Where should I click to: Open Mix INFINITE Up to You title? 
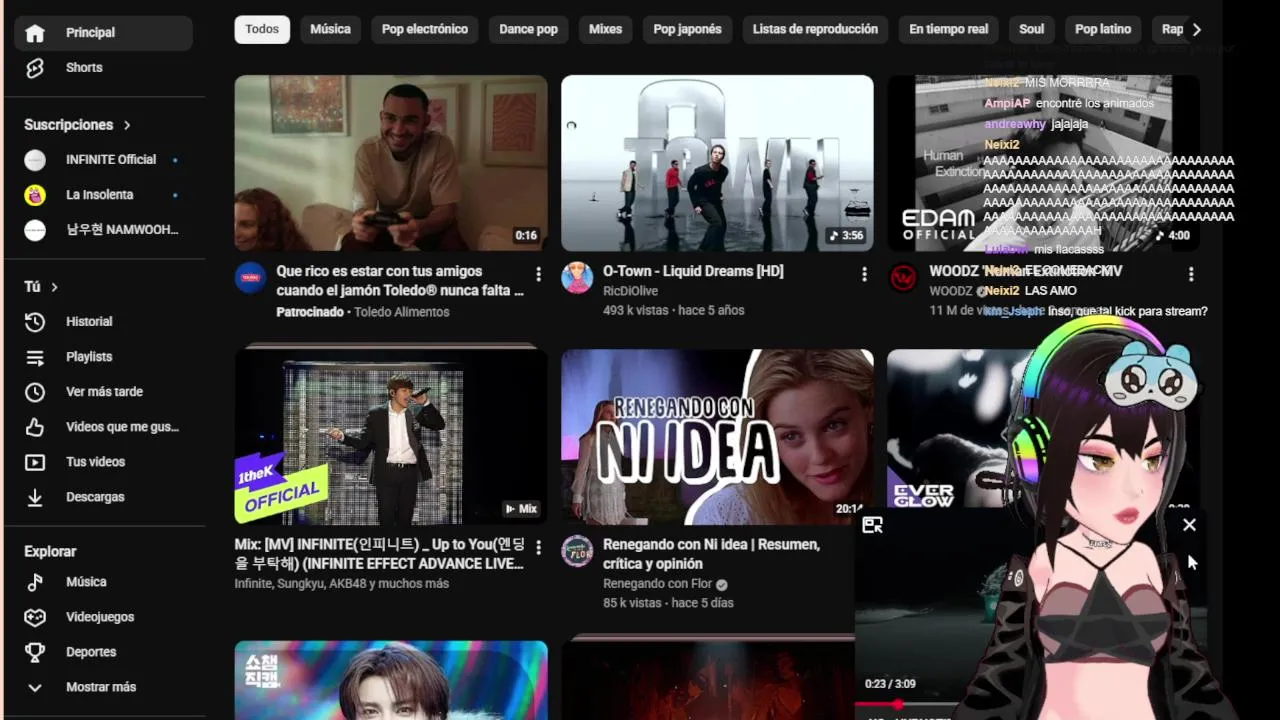tap(379, 554)
